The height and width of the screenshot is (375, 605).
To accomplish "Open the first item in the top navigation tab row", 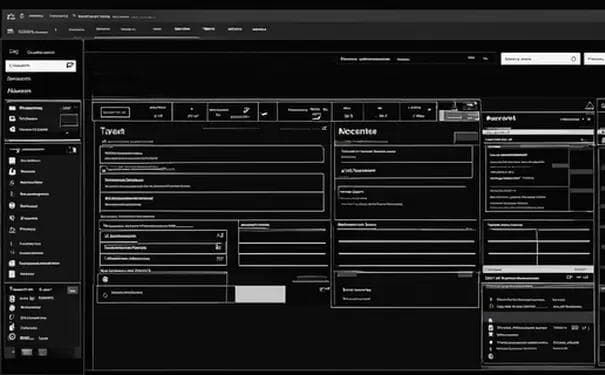I will (x=76, y=29).
